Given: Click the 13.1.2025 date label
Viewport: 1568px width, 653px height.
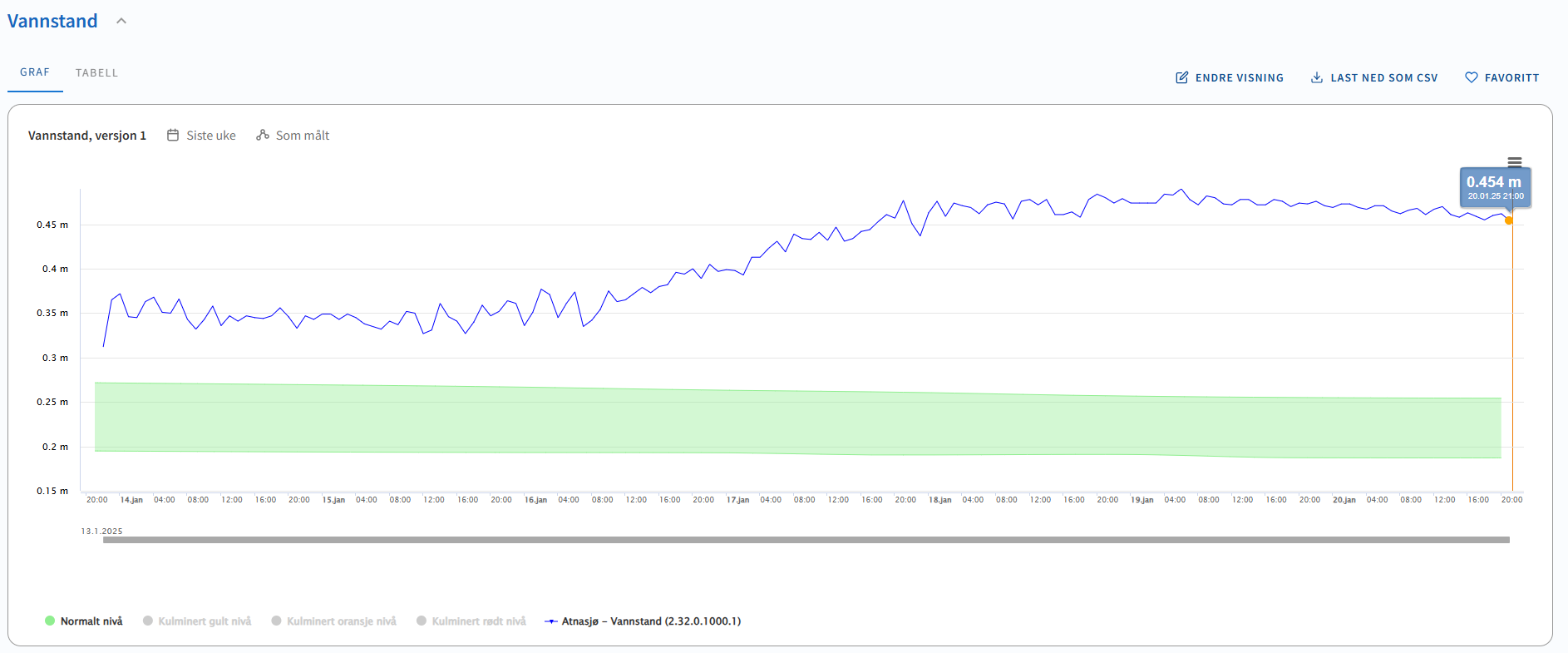Looking at the screenshot, I should (x=101, y=531).
